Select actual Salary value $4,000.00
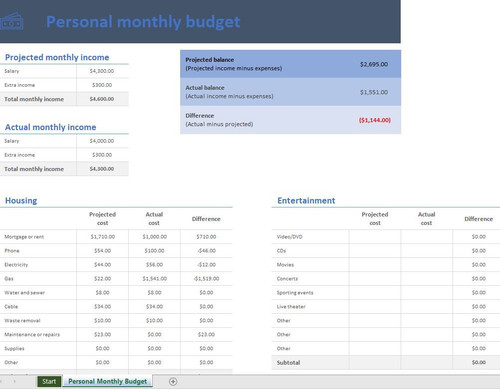Viewport: 500px width, 389px height. (102, 141)
